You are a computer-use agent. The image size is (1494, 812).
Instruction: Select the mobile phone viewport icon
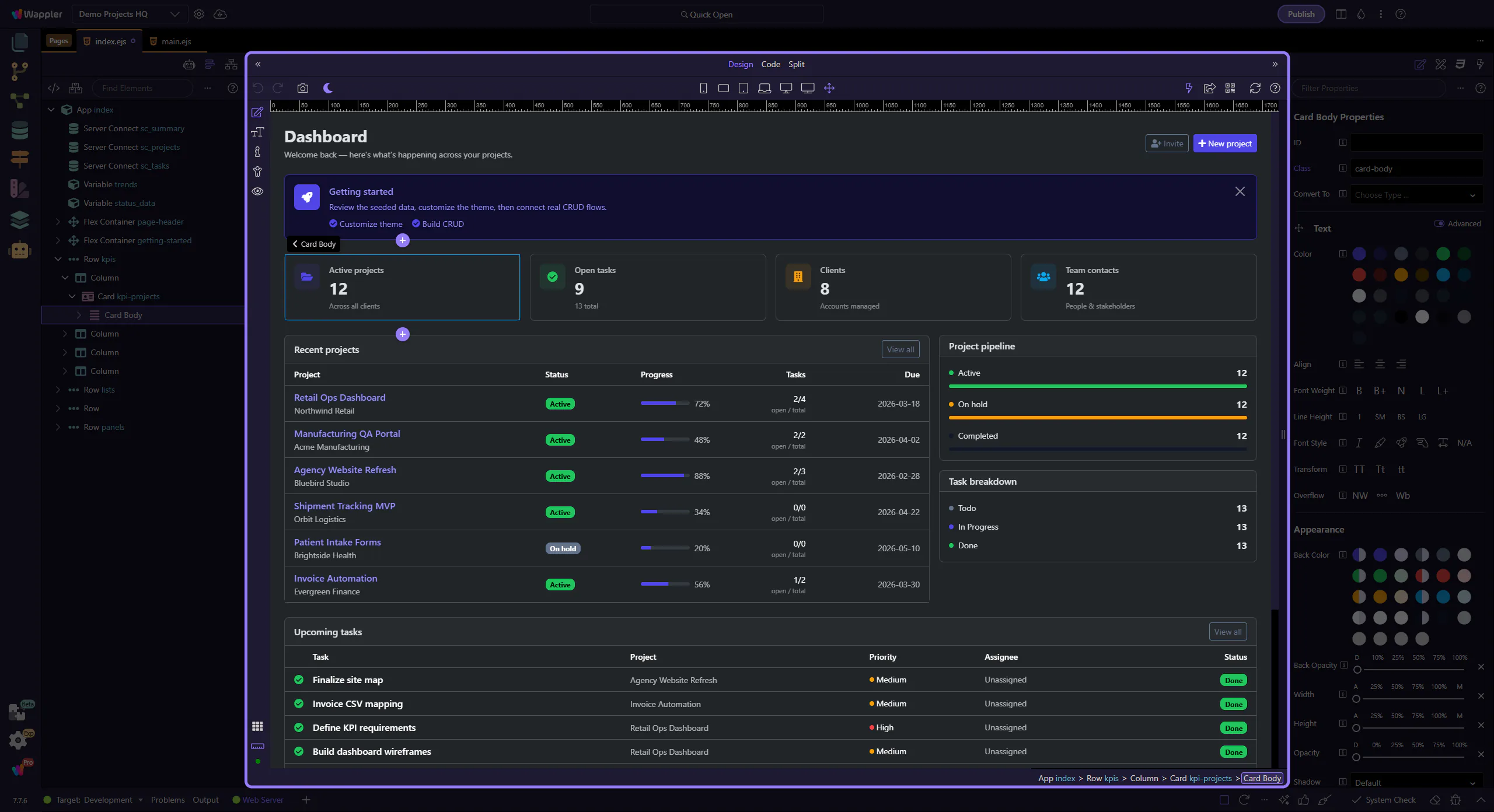tap(703, 88)
